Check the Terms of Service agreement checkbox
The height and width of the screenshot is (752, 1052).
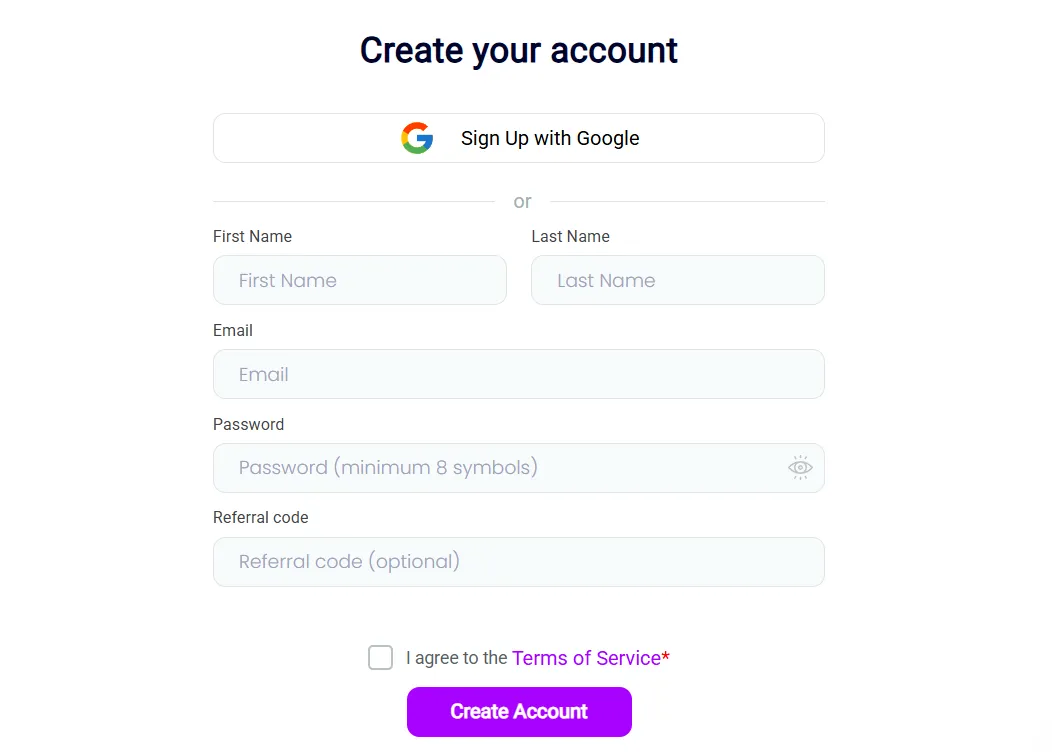pos(381,658)
